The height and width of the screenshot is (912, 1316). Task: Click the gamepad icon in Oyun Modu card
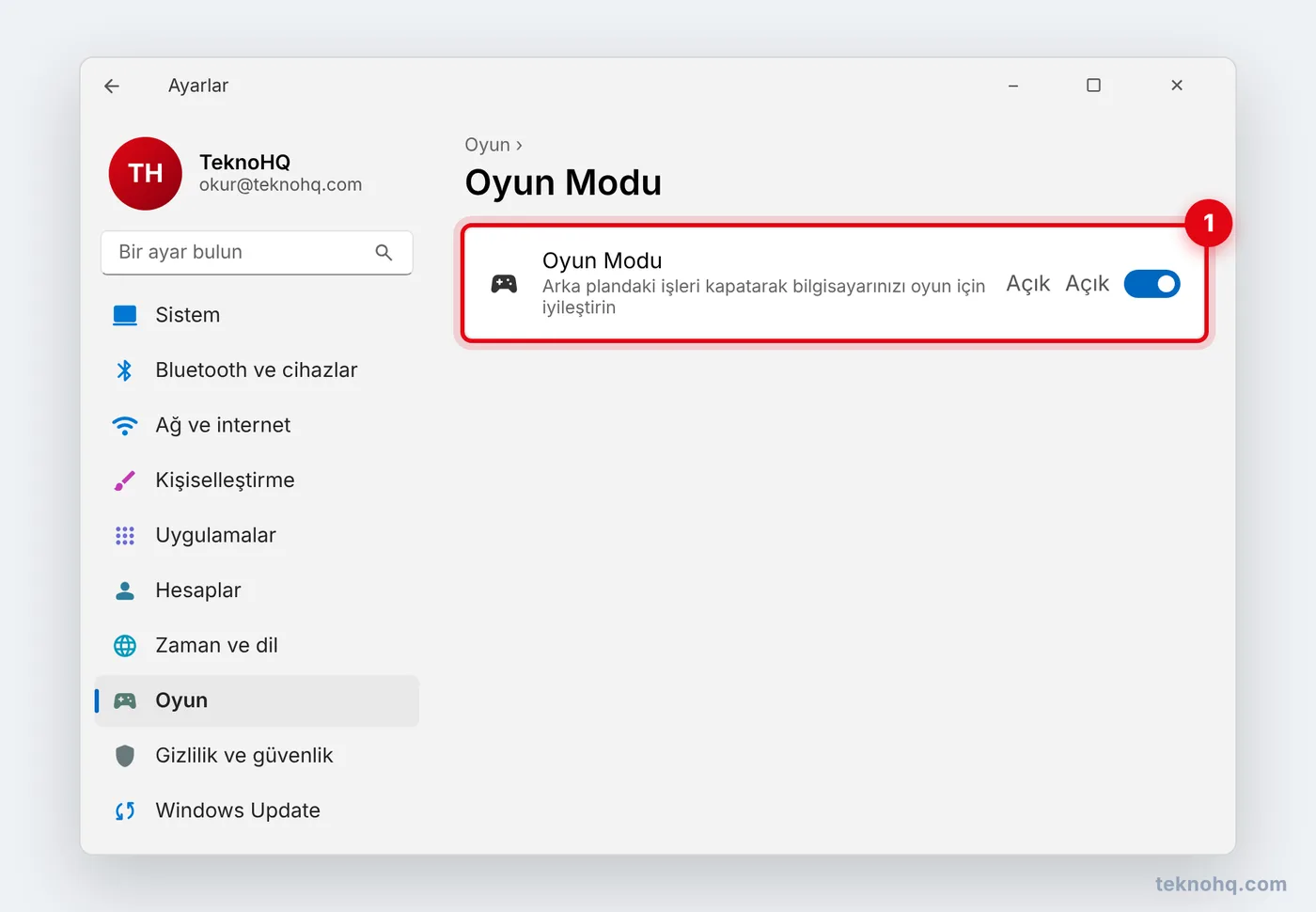[504, 284]
